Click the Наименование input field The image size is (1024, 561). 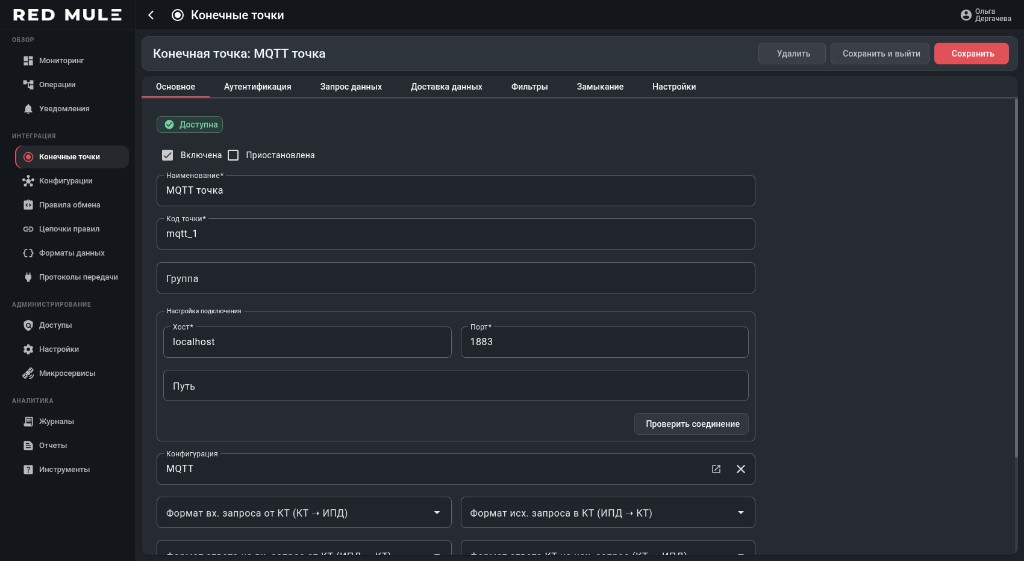click(456, 191)
